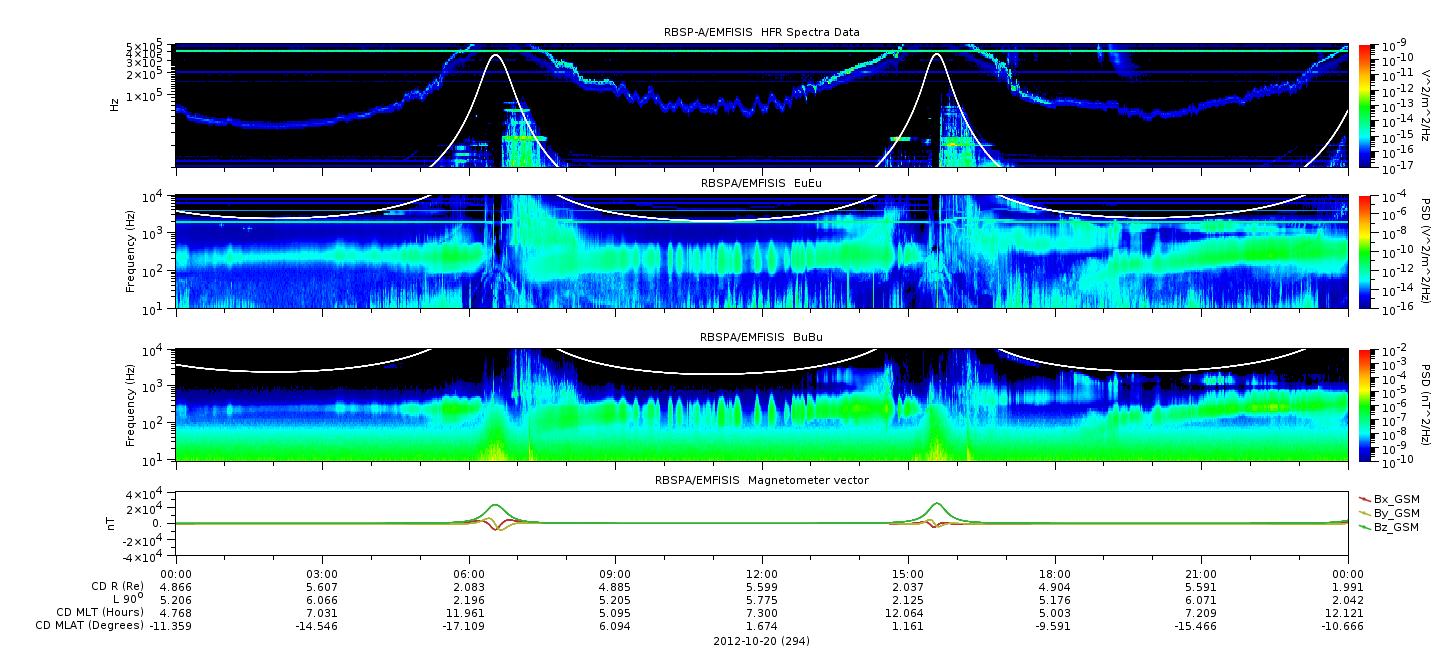Click the 06:00 time axis label
This screenshot has width=1447, height=658.
coord(469,573)
